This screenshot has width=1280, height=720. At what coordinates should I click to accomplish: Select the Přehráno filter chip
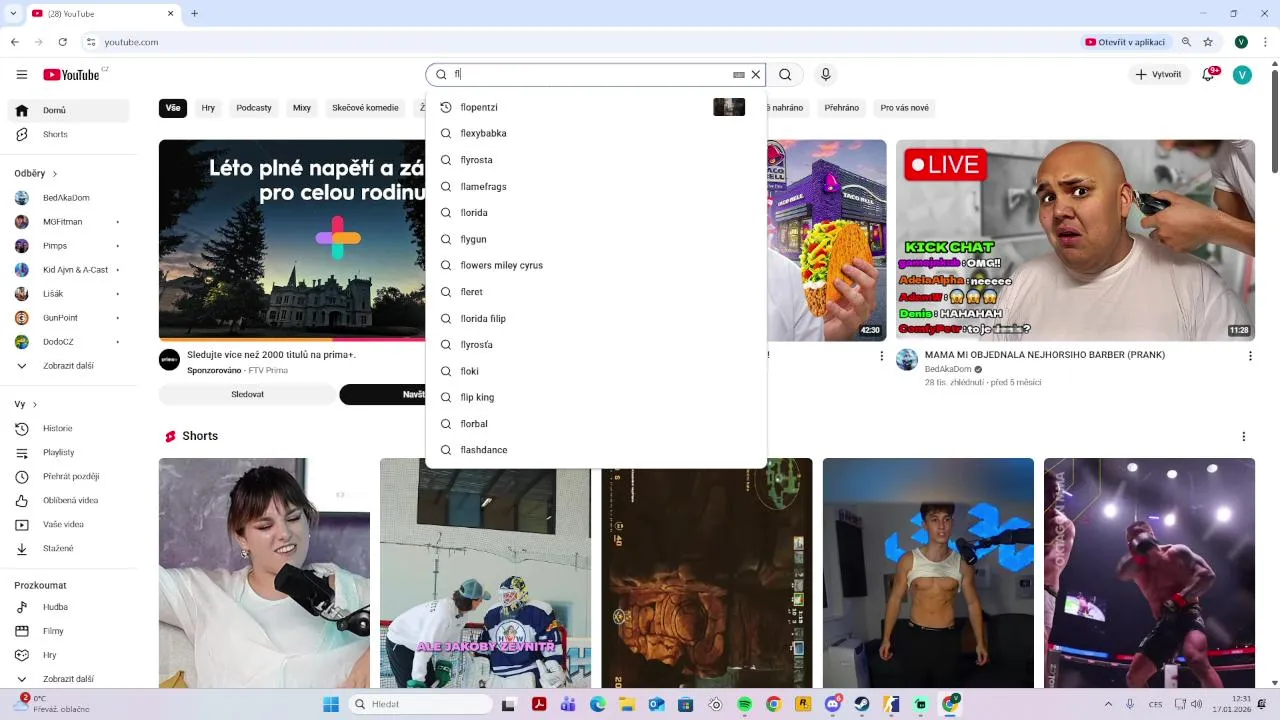pos(842,108)
